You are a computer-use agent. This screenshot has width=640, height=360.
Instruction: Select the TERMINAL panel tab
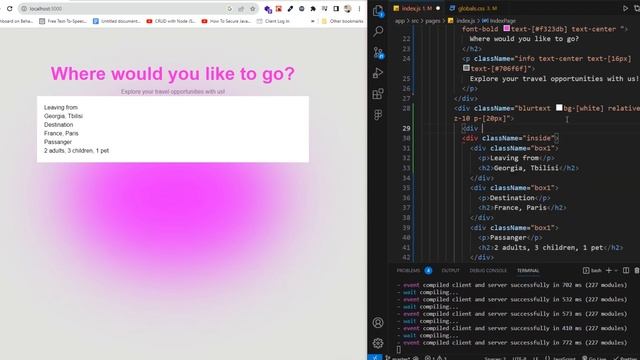pyautogui.click(x=528, y=270)
